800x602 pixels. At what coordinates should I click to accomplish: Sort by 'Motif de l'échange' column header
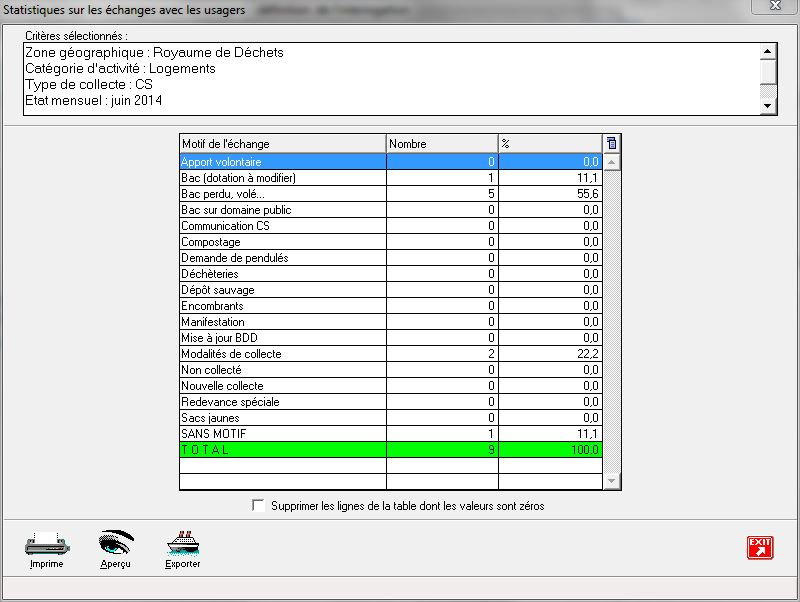pos(282,144)
